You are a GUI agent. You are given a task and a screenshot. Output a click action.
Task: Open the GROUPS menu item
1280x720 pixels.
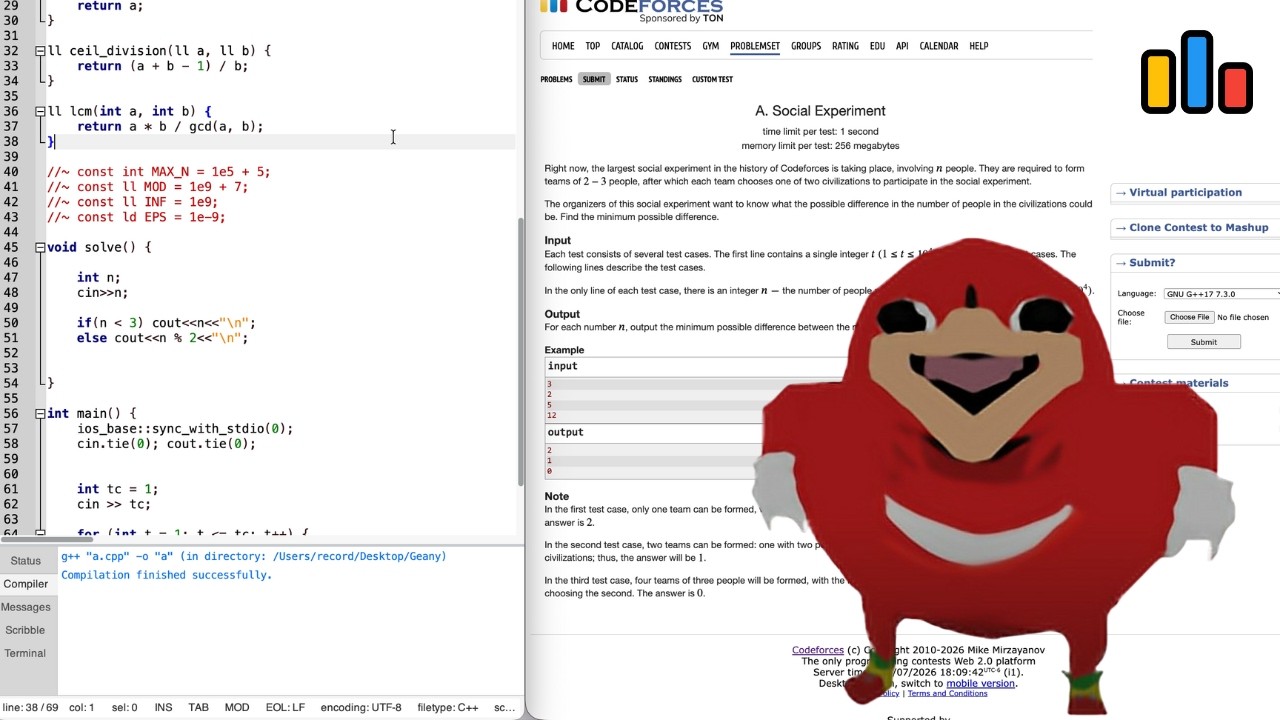tap(806, 46)
